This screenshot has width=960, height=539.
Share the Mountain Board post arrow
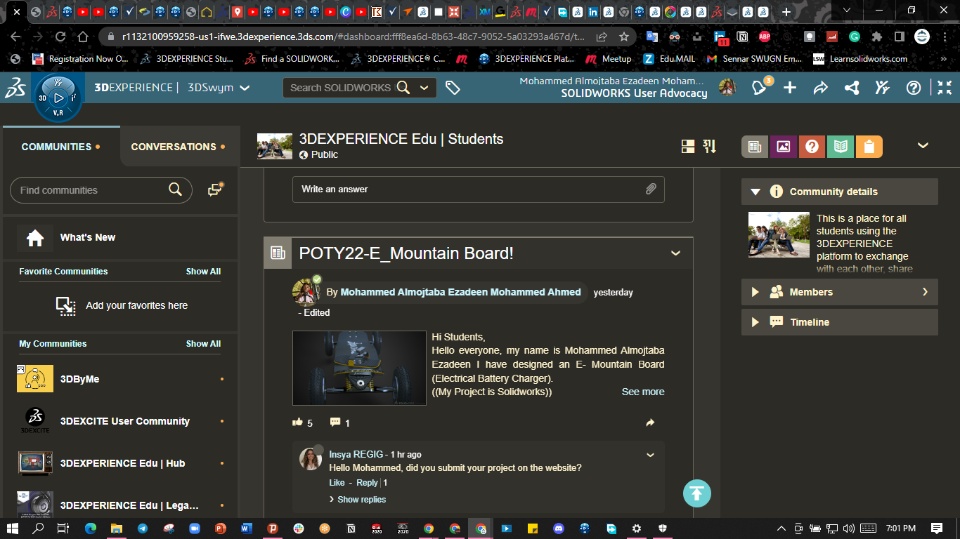pos(650,422)
